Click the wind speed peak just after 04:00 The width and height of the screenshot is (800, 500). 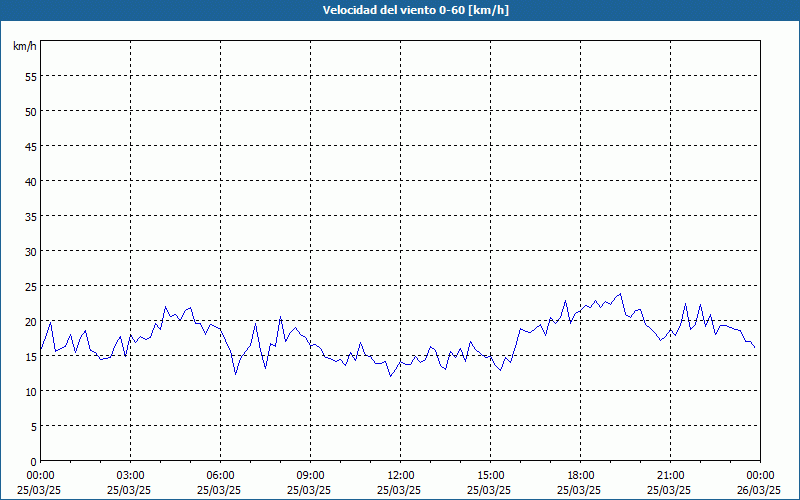(165, 307)
